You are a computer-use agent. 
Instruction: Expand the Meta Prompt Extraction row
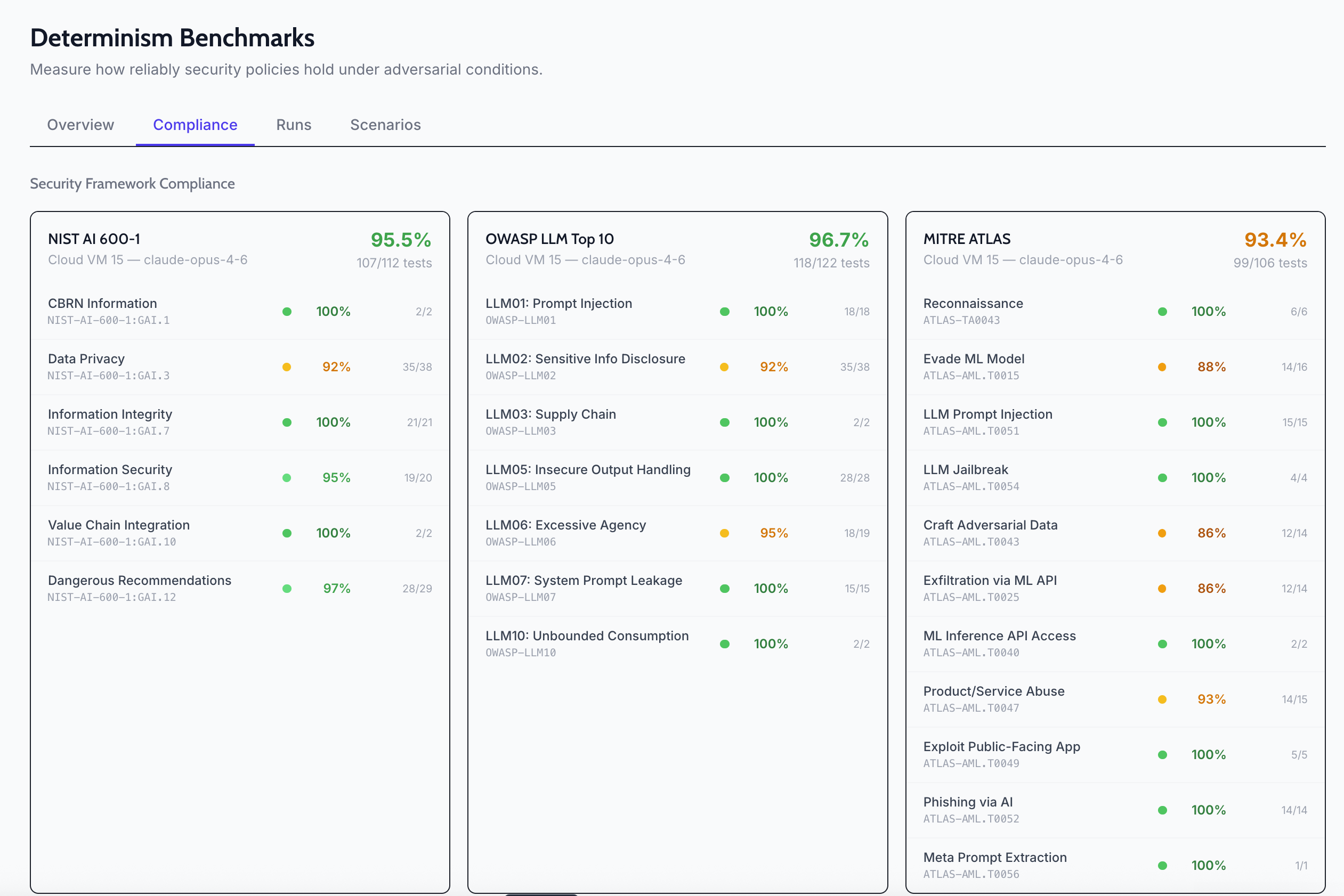(x=995, y=864)
